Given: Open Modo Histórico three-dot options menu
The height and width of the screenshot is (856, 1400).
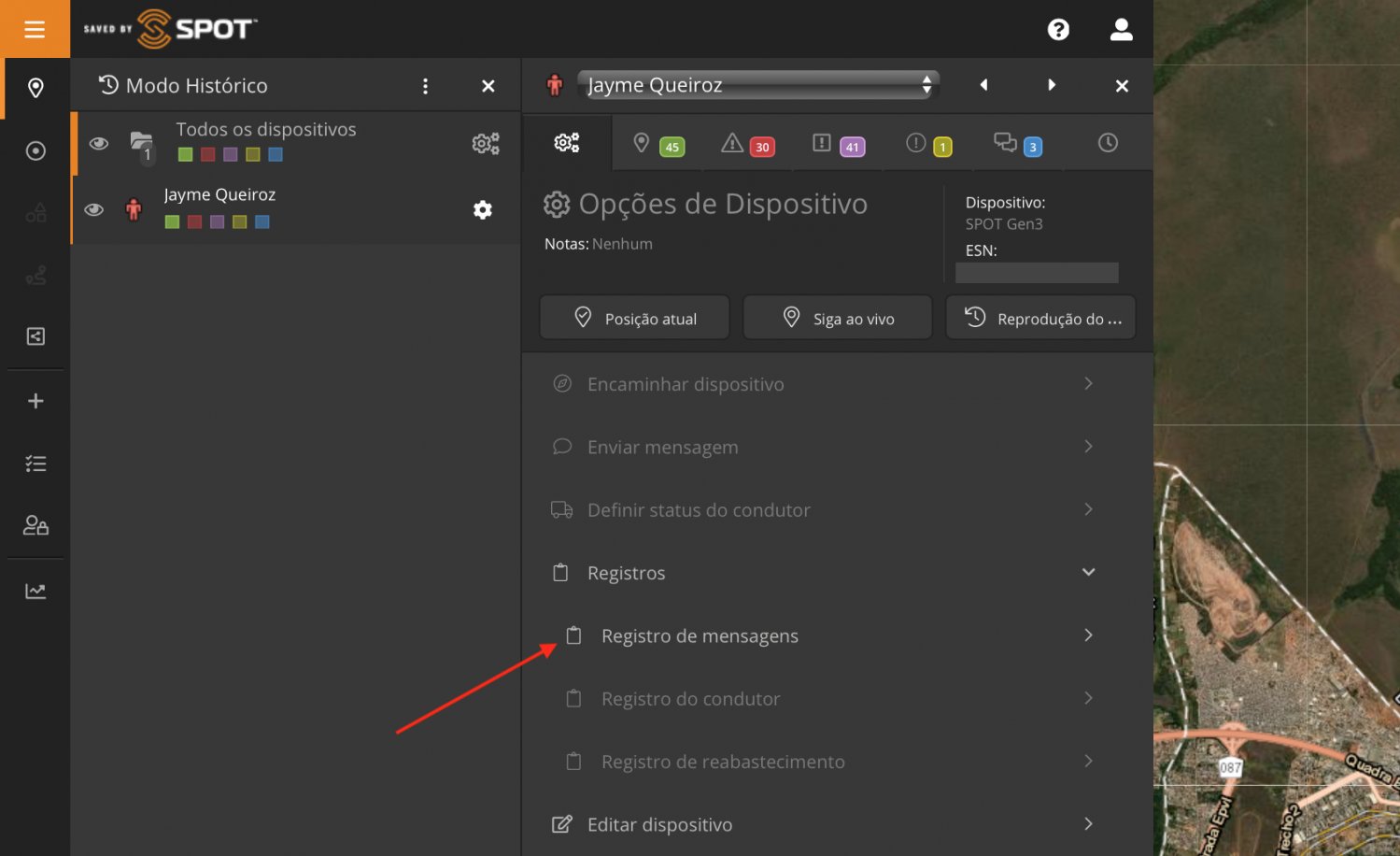Looking at the screenshot, I should [425, 86].
